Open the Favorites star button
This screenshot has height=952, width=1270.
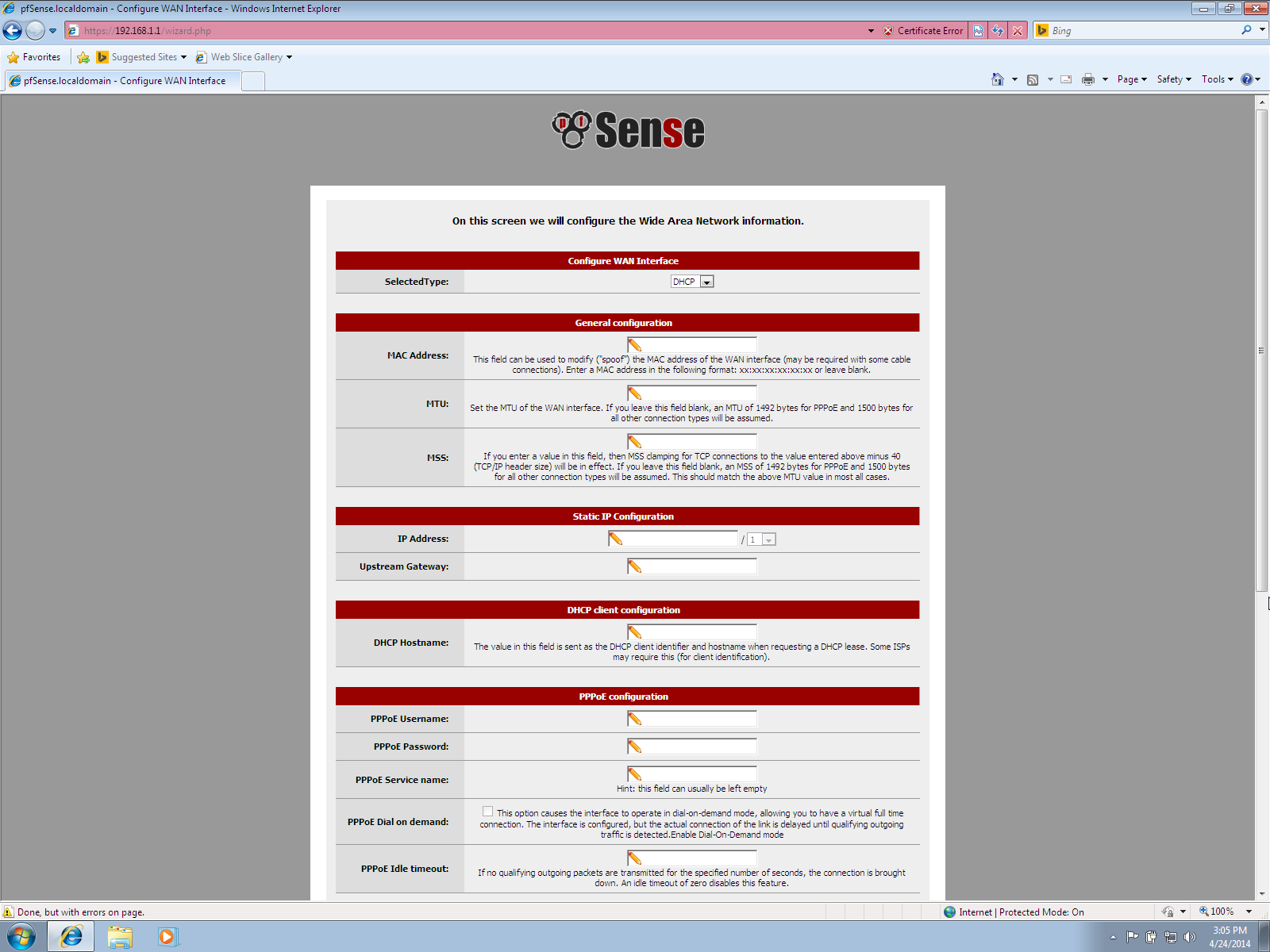(34, 57)
